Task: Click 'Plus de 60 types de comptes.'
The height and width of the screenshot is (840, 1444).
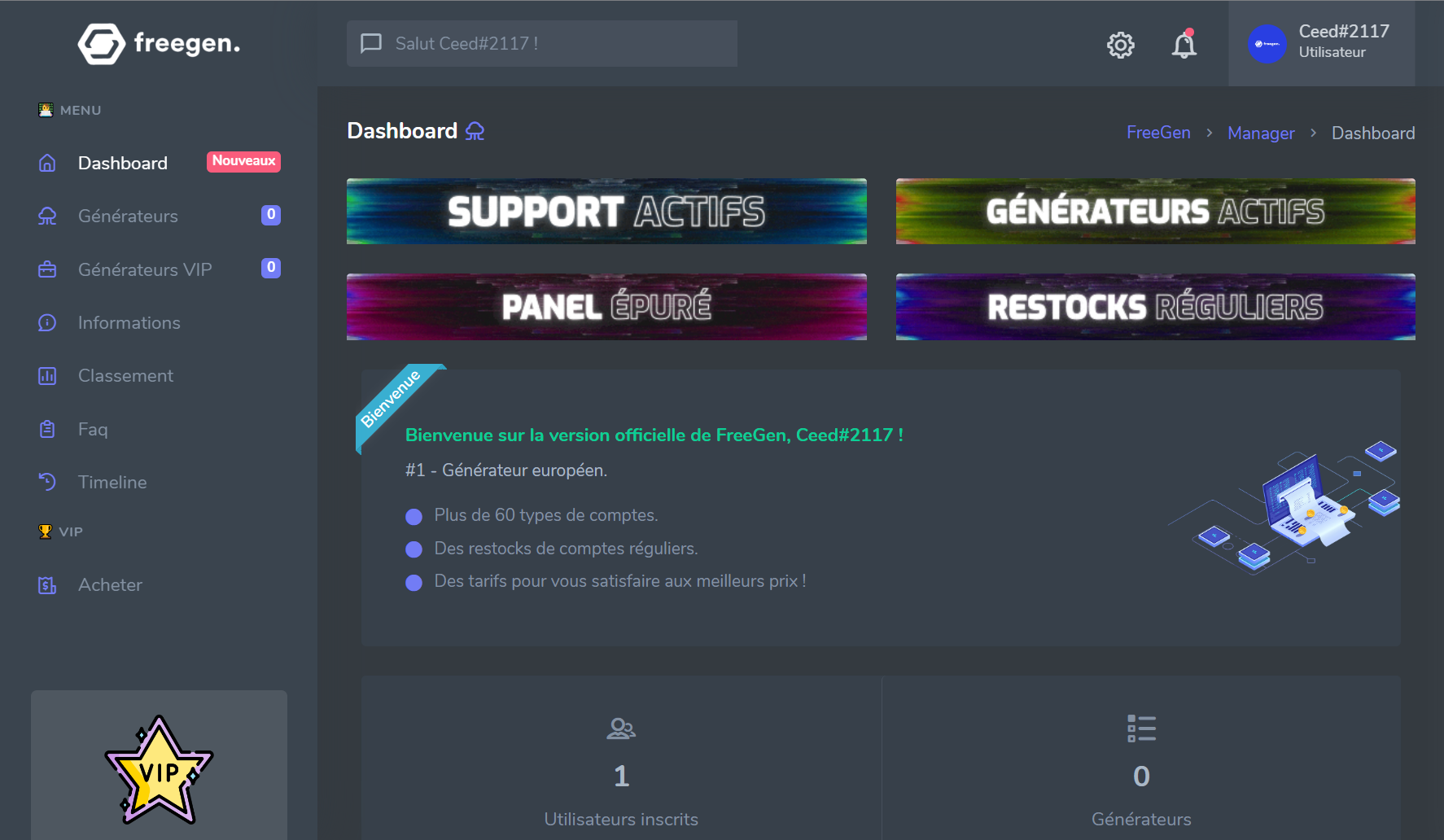Action: 546,515
